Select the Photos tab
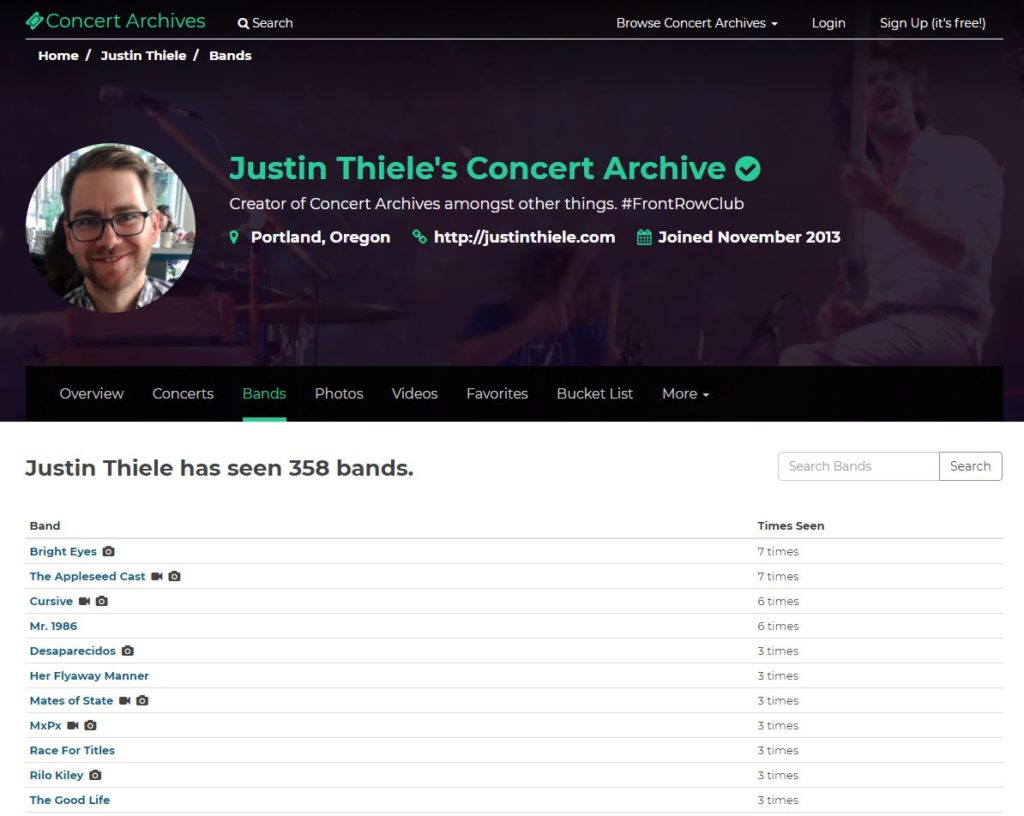Viewport: 1024px width, 816px height. [339, 394]
